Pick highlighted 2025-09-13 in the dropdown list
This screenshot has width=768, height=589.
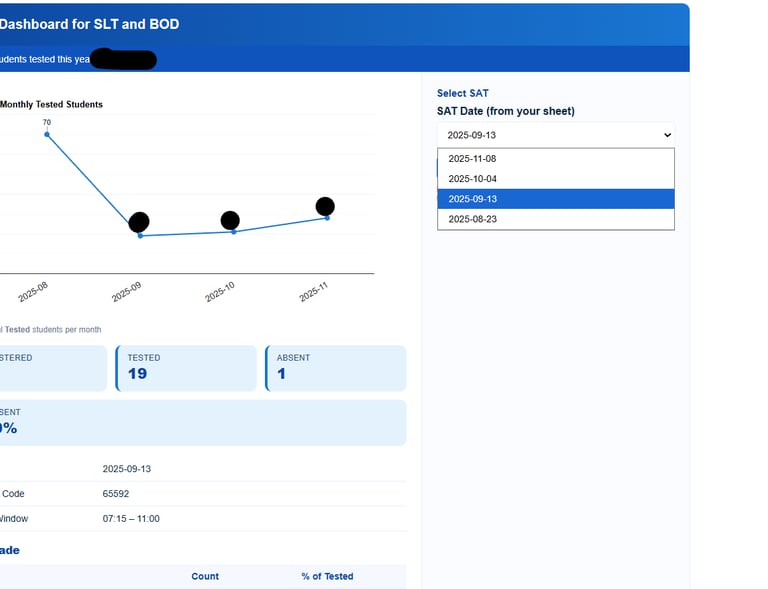click(x=555, y=199)
